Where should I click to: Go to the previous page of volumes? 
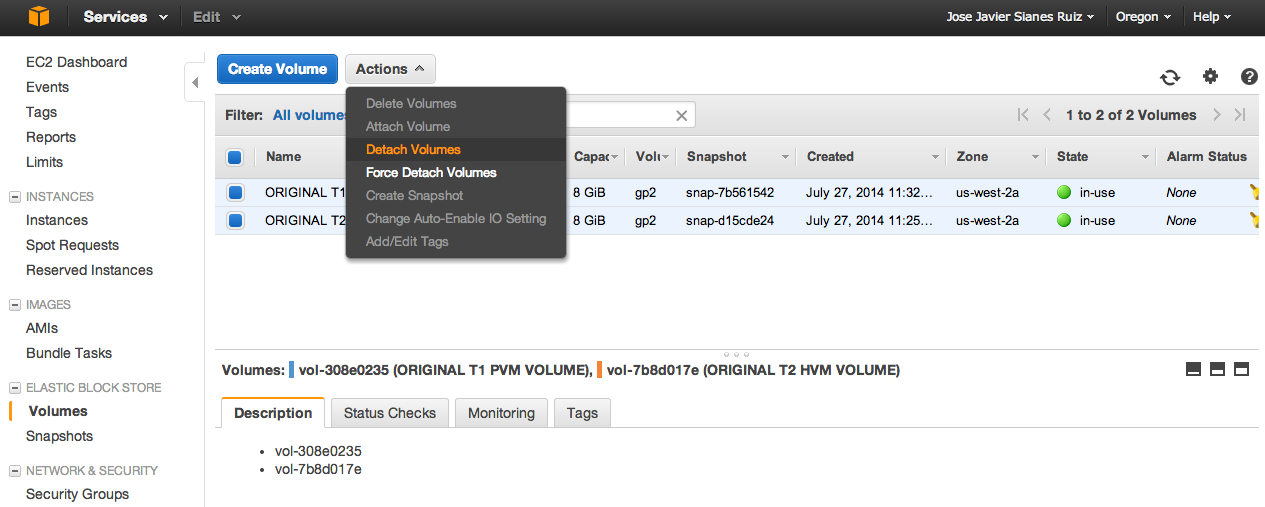pos(1047,115)
